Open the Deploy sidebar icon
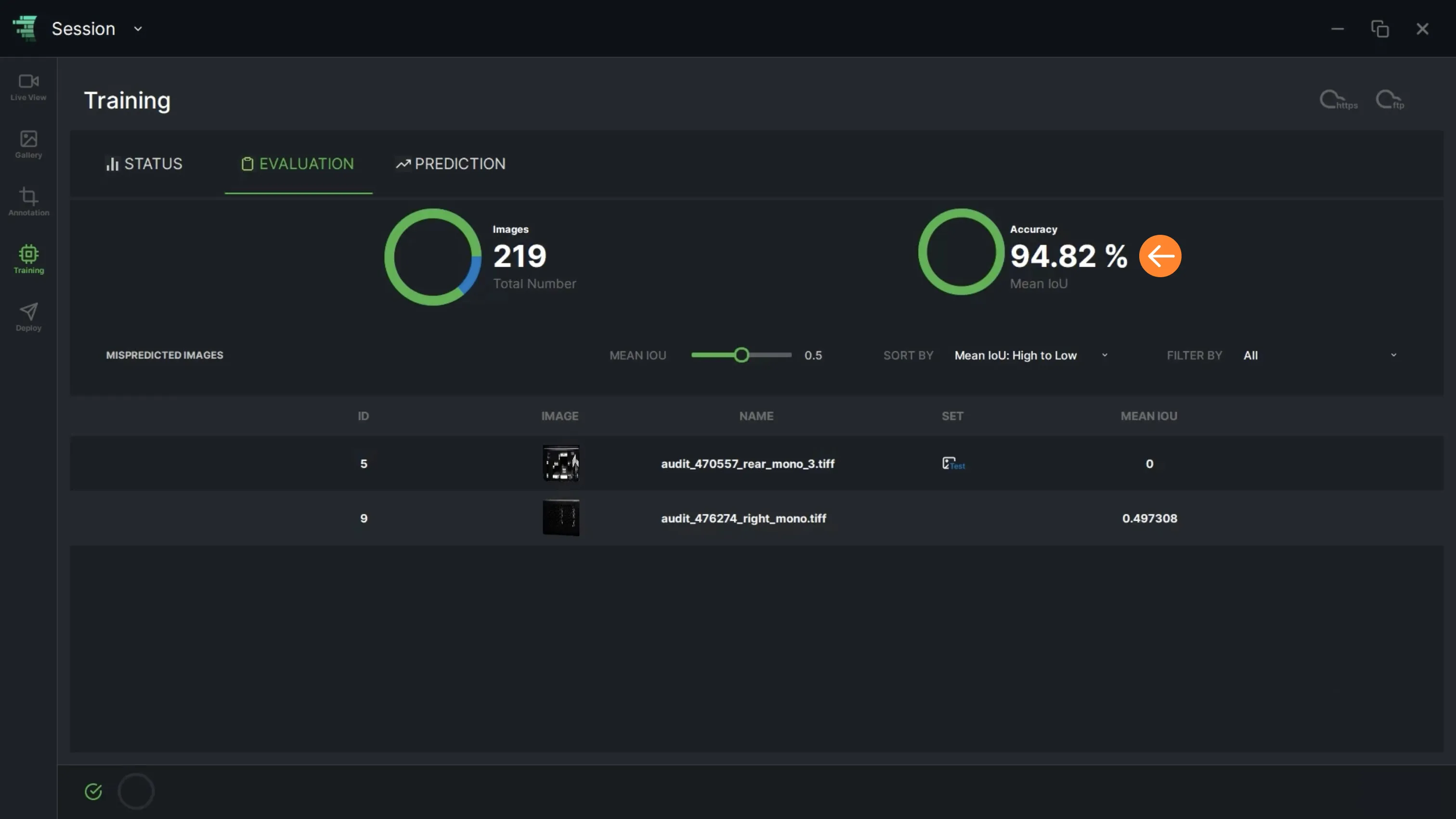This screenshot has height=819, width=1456. 28,318
